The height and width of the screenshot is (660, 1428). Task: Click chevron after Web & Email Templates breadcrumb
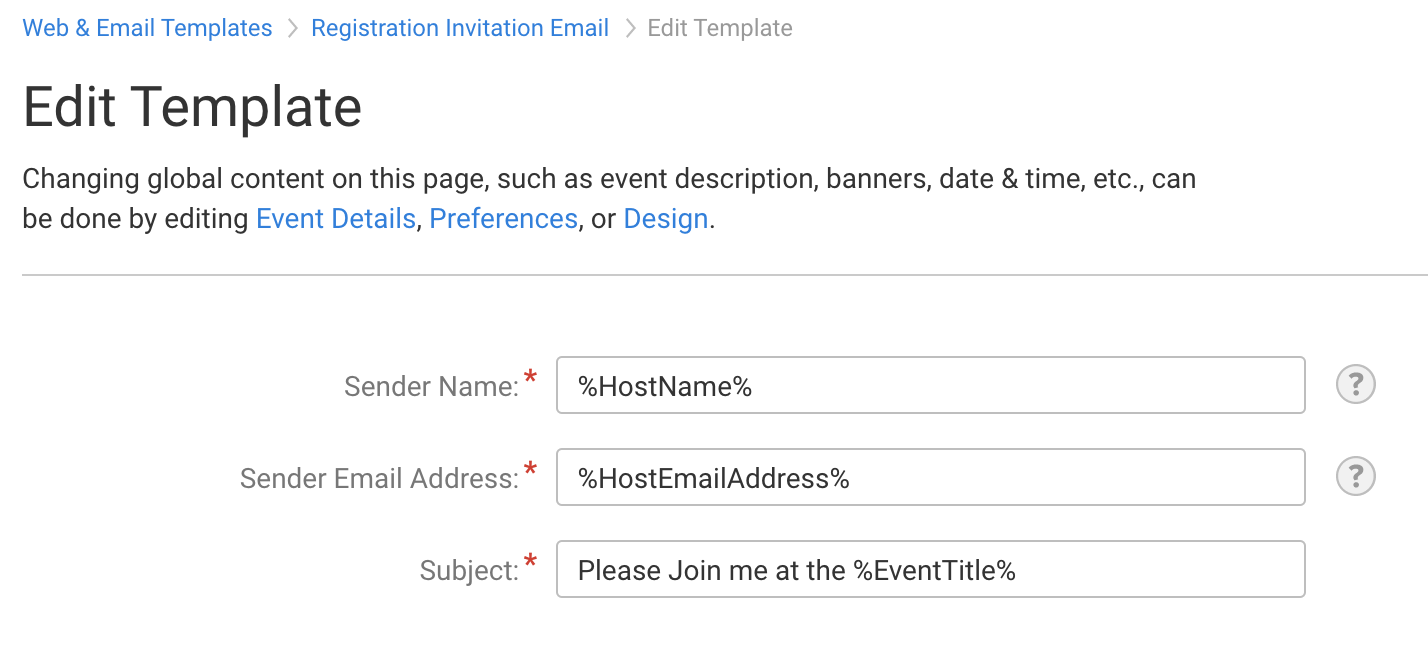(292, 29)
